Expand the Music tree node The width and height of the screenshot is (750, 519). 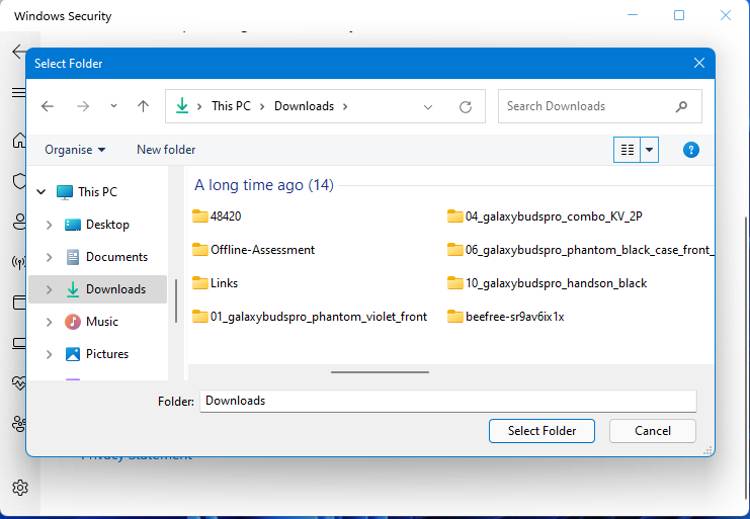click(49, 322)
